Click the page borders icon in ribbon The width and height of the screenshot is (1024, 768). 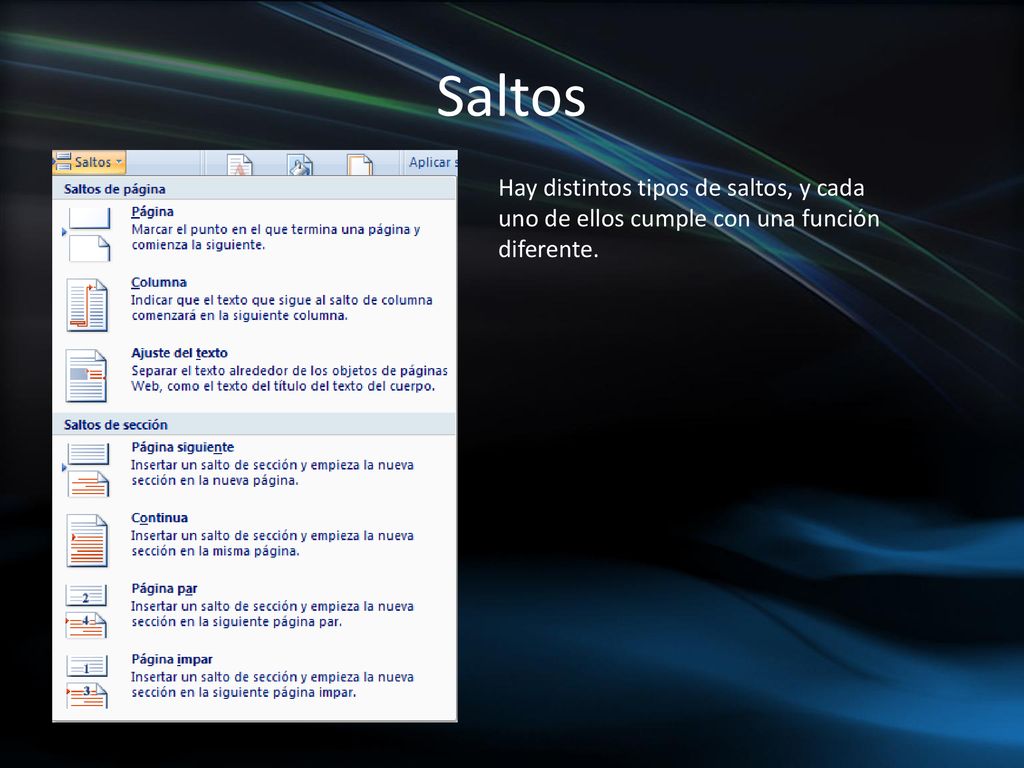point(360,164)
